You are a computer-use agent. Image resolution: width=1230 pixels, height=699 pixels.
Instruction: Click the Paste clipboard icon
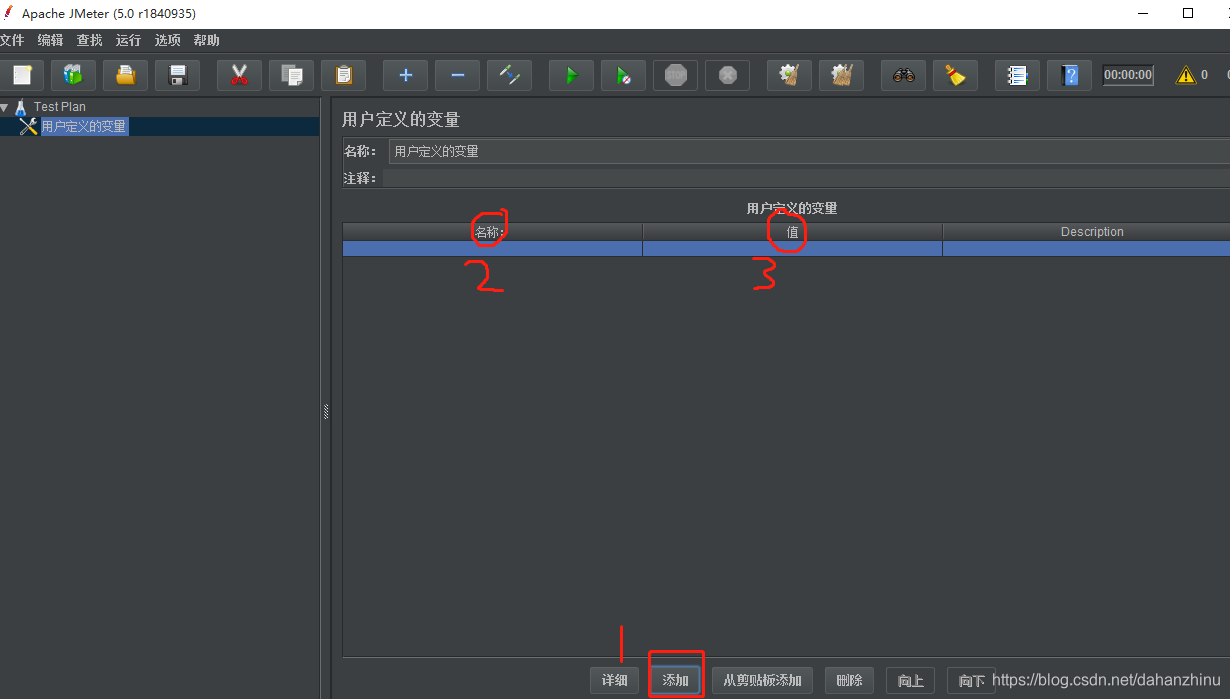[344, 75]
